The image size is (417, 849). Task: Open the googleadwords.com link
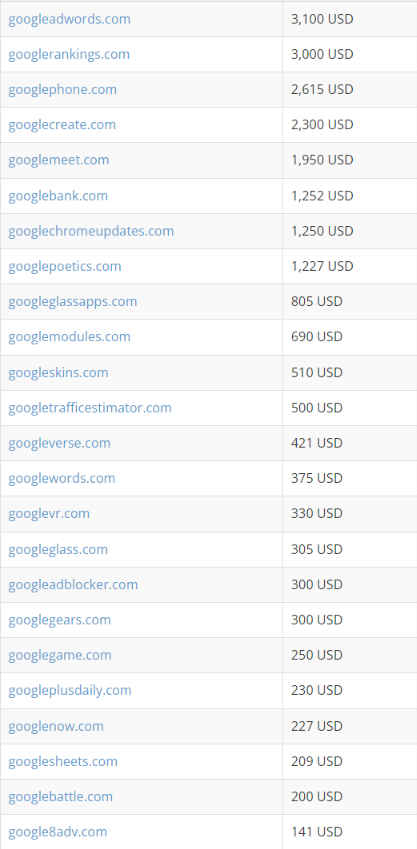click(x=69, y=19)
